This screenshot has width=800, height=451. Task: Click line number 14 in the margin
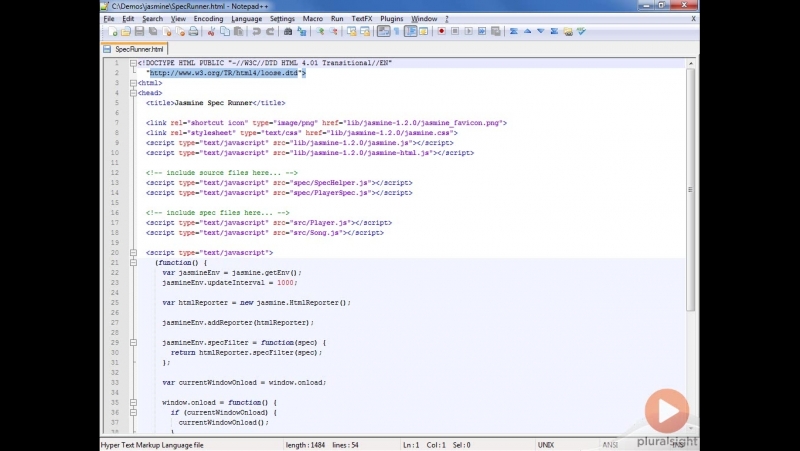pyautogui.click(x=114, y=193)
